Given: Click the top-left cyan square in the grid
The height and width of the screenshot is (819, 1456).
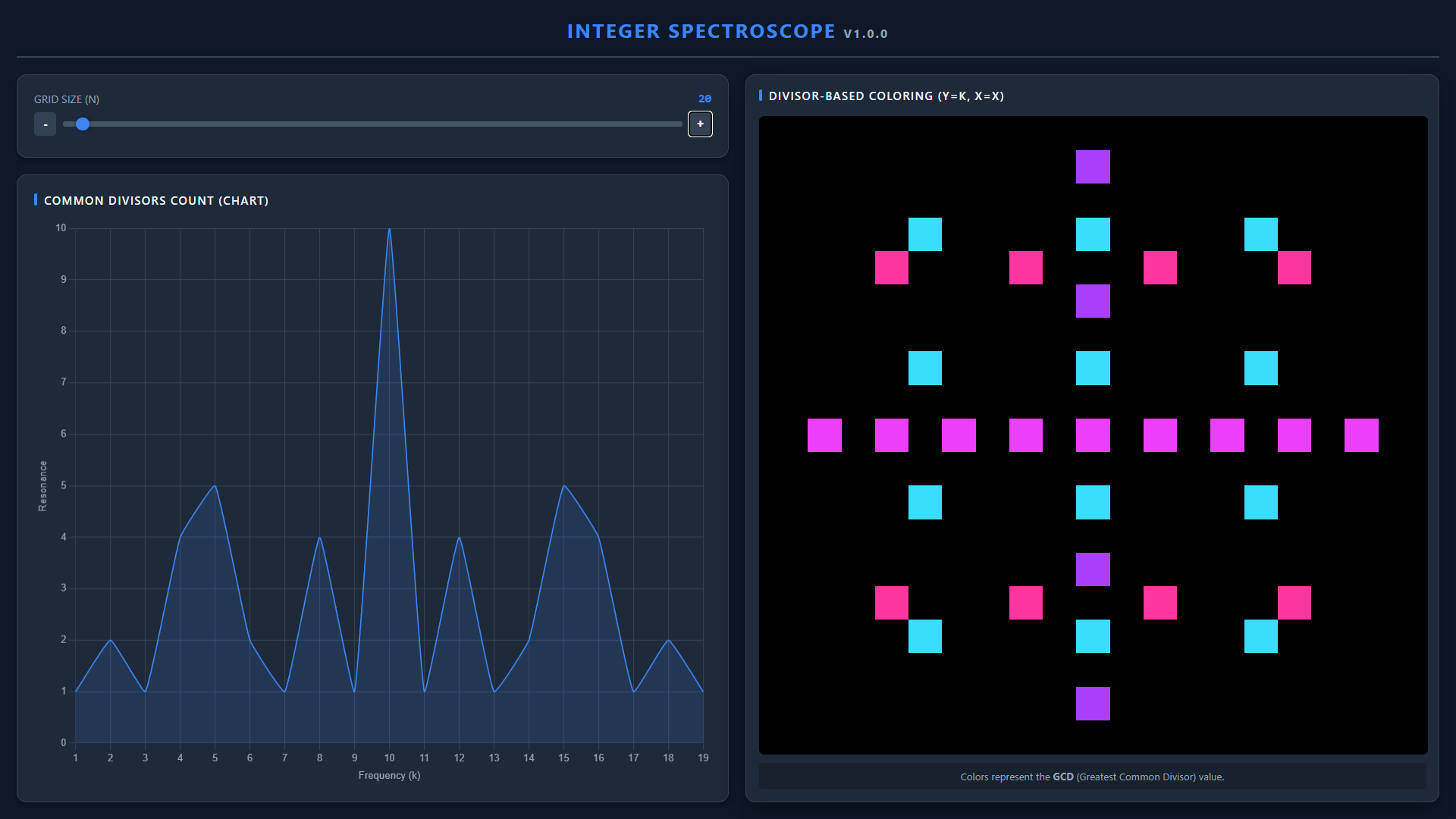Looking at the screenshot, I should pyautogui.click(x=924, y=234).
